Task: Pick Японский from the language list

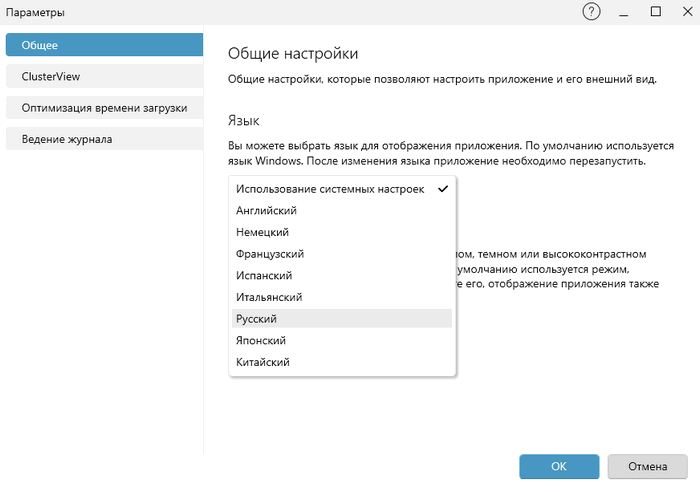Action: (x=261, y=341)
